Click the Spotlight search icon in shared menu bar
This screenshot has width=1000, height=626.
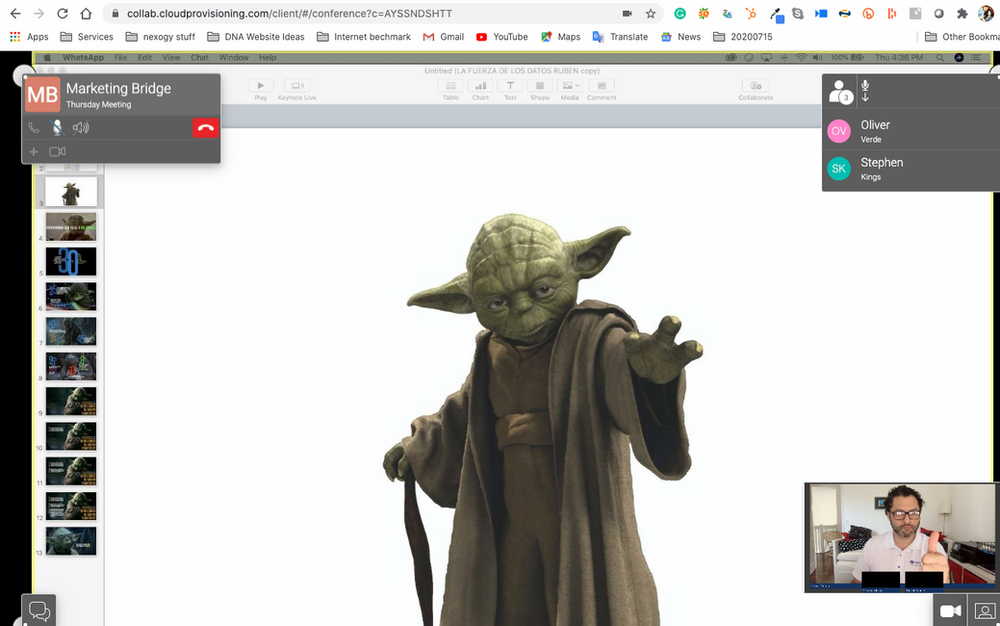[x=940, y=57]
